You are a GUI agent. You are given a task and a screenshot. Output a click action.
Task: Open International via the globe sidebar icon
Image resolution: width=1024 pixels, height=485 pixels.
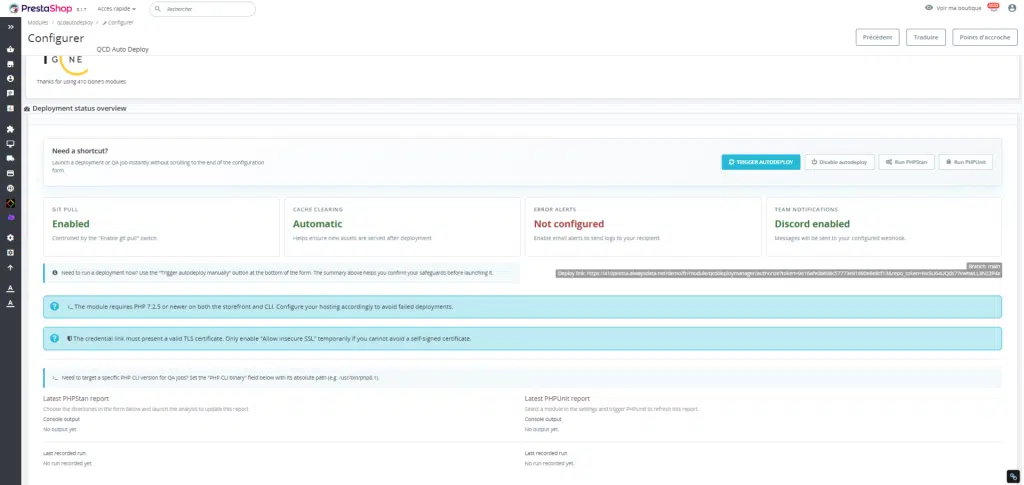pos(10,188)
